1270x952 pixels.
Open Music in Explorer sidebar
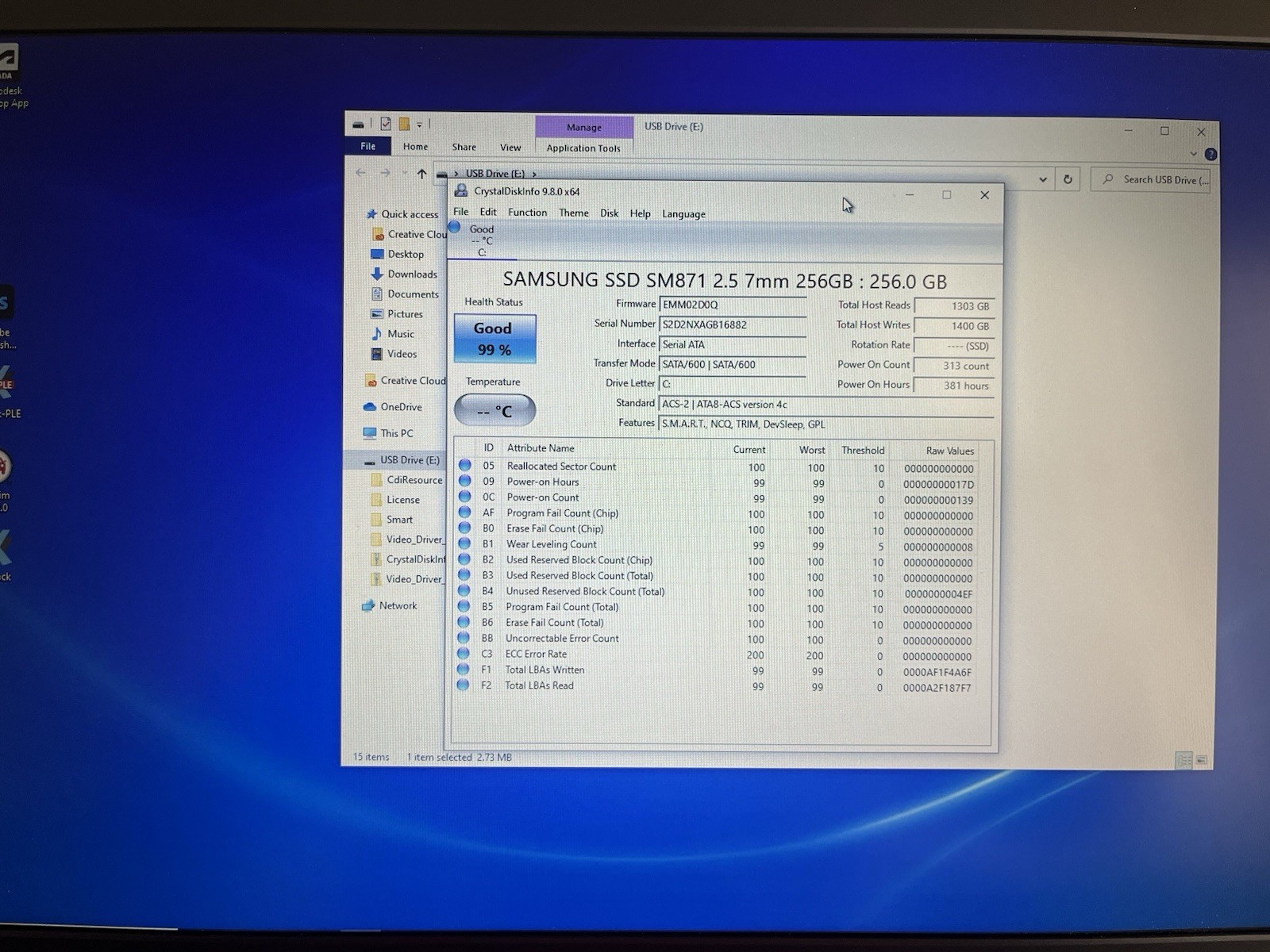tap(393, 334)
